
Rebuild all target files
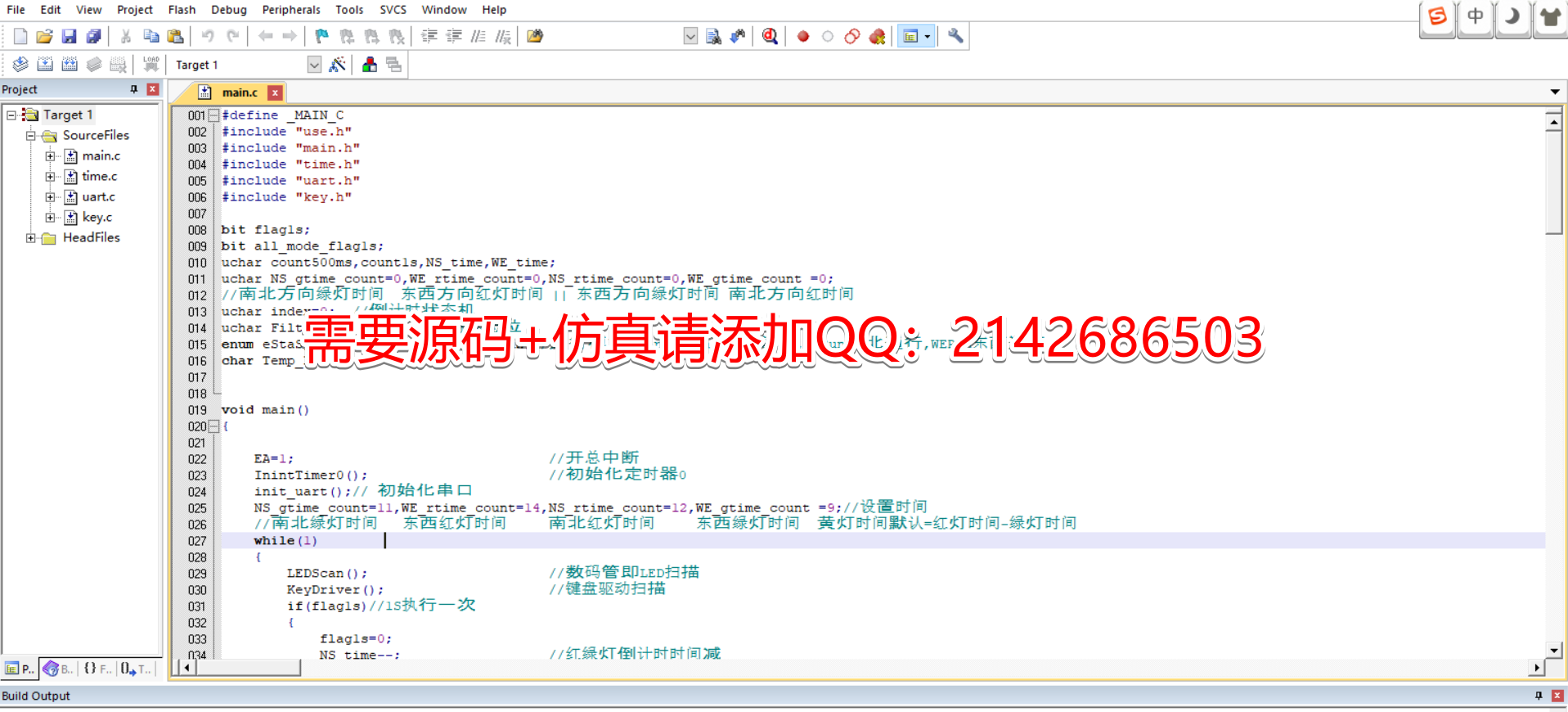point(70,65)
